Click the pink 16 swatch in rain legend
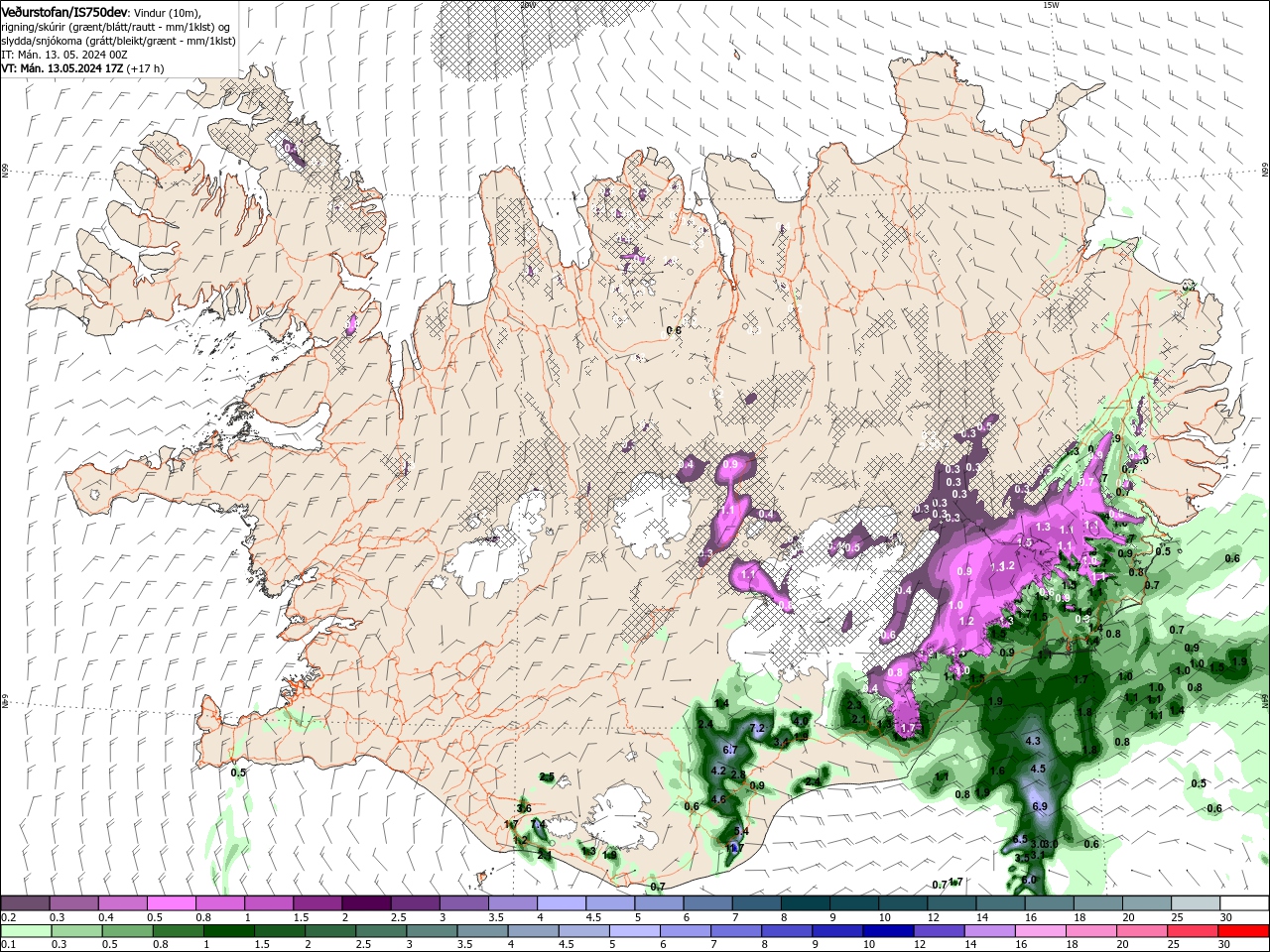1270x952 pixels. (x=1040, y=931)
